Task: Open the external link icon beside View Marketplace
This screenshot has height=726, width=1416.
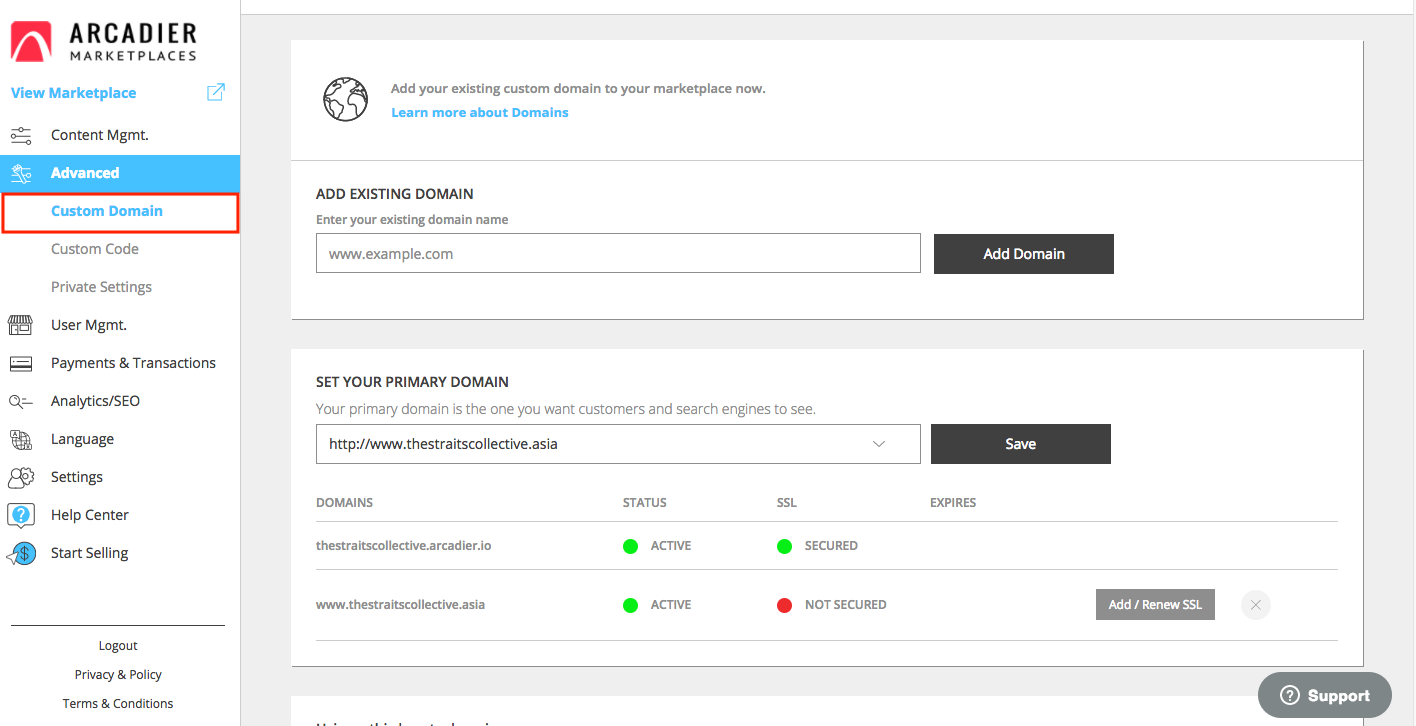Action: [x=216, y=92]
